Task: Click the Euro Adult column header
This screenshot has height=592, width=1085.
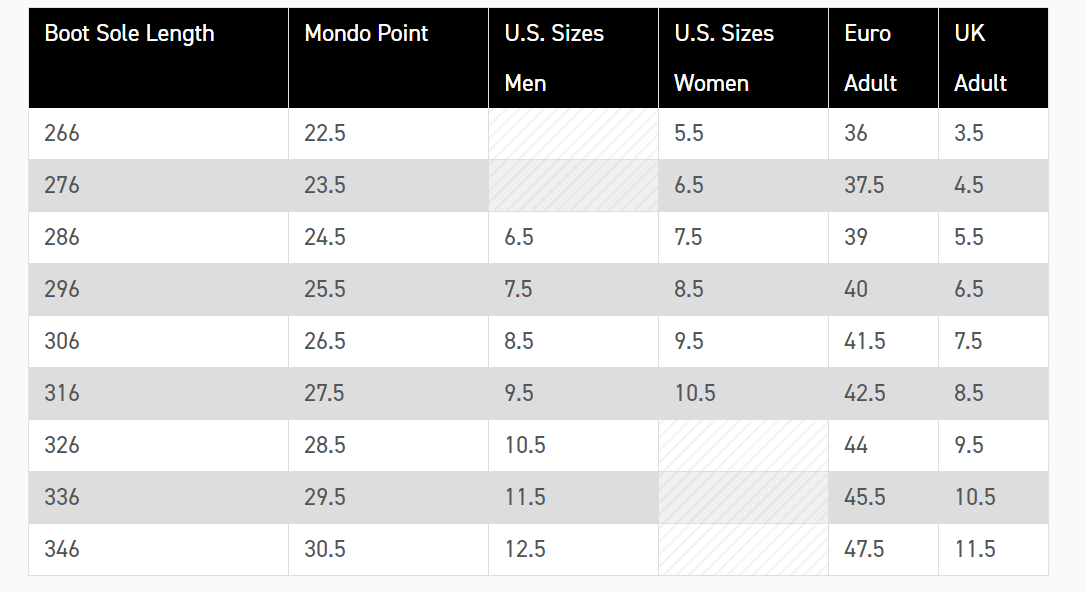Action: [870, 58]
